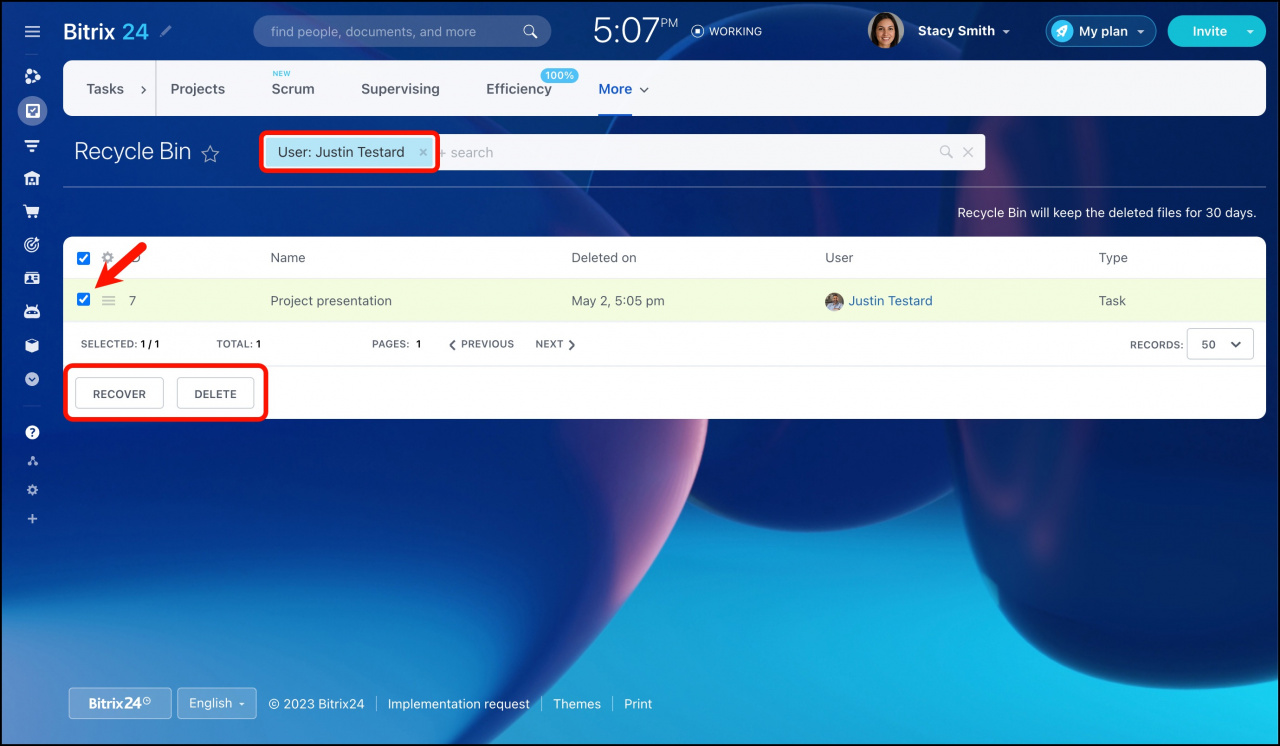
Task: Open the grid settings gear icon
Action: (108, 258)
